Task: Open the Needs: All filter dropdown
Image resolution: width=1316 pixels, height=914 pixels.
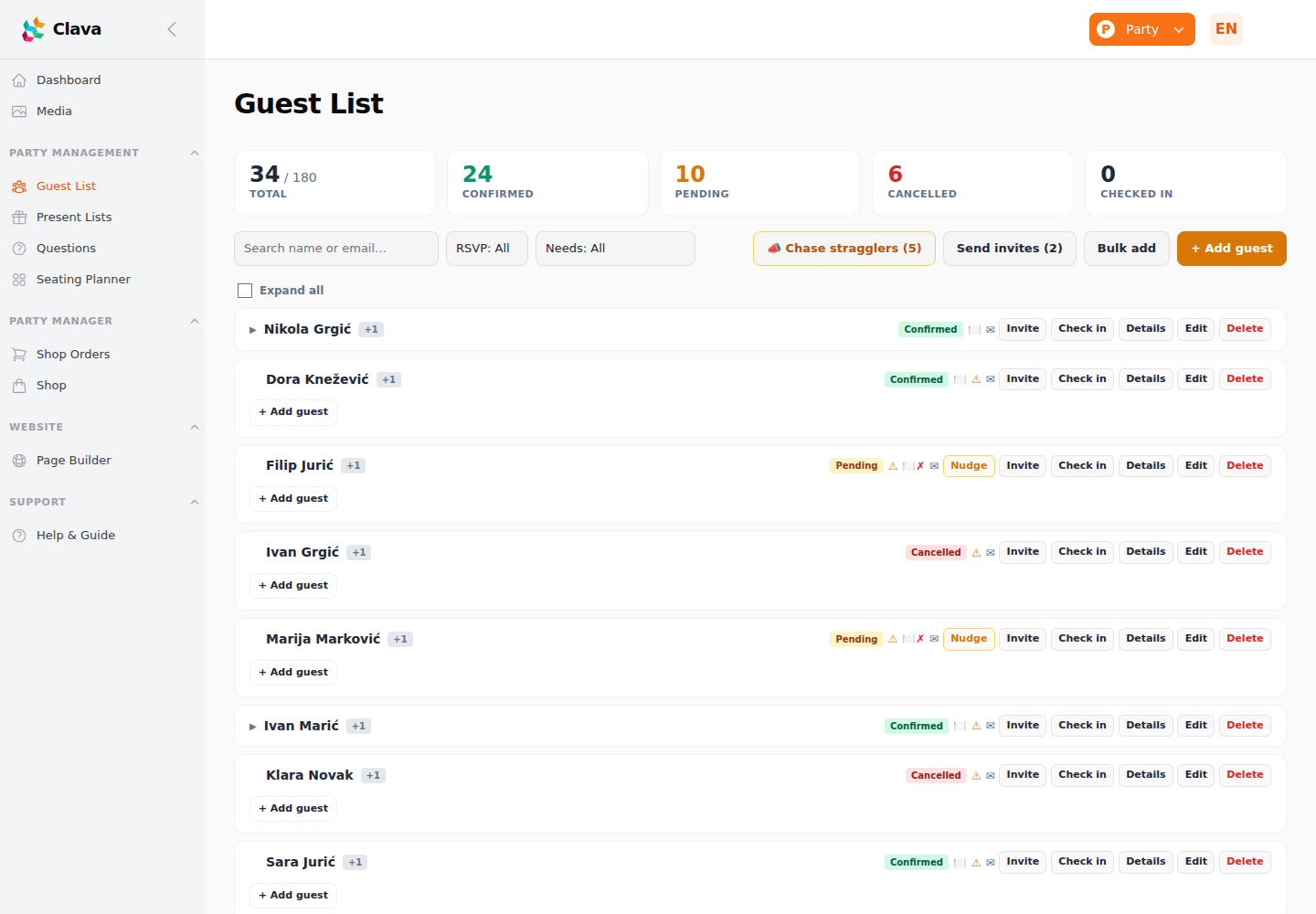Action: [615, 249]
